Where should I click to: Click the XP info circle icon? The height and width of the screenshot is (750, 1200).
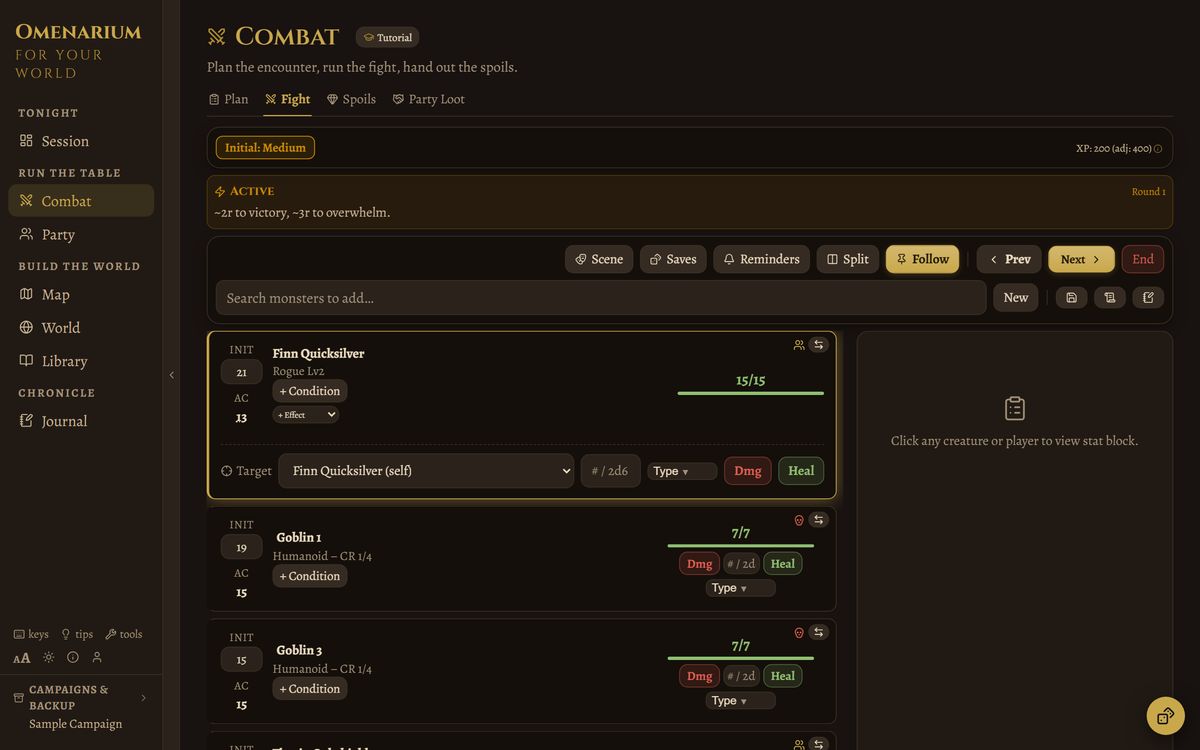point(1158,148)
